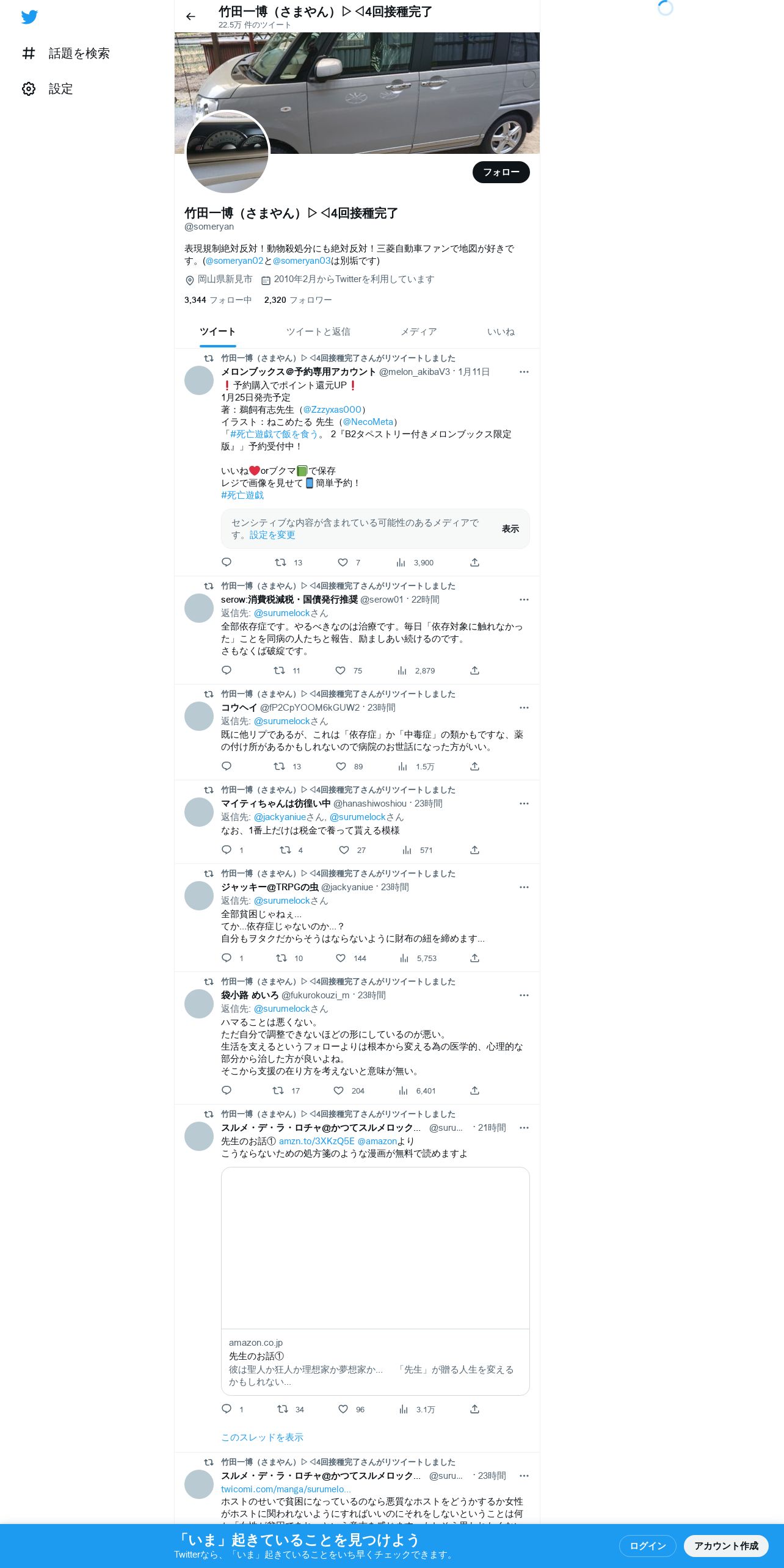Screen dimensions: 784x1568
Task: Open 設定 from the sidebar
Action: (48, 89)
